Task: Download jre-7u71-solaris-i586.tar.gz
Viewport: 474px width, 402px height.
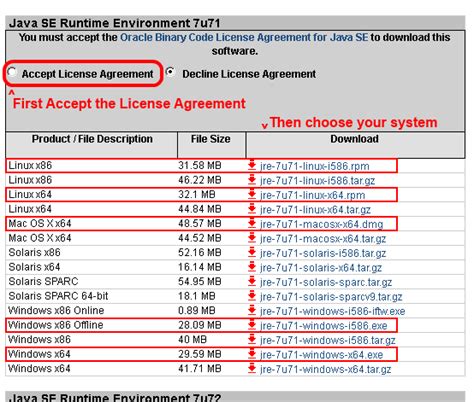Action: (x=323, y=253)
